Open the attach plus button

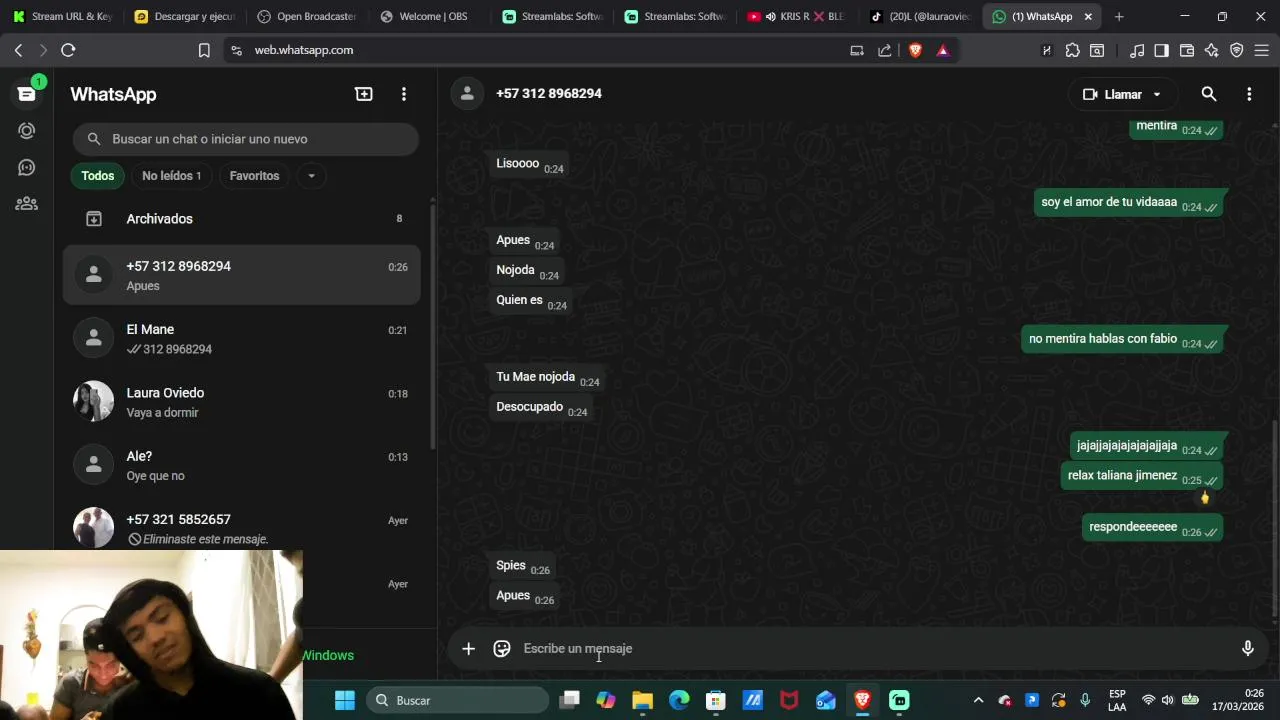468,649
